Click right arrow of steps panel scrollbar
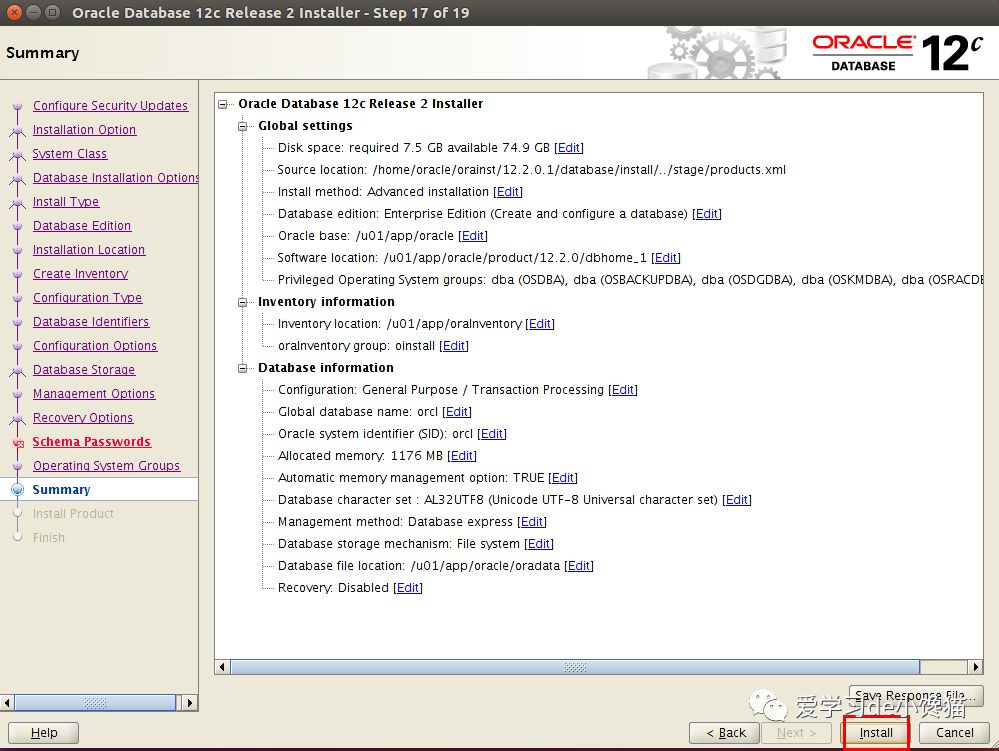This screenshot has width=999, height=751. coord(189,703)
